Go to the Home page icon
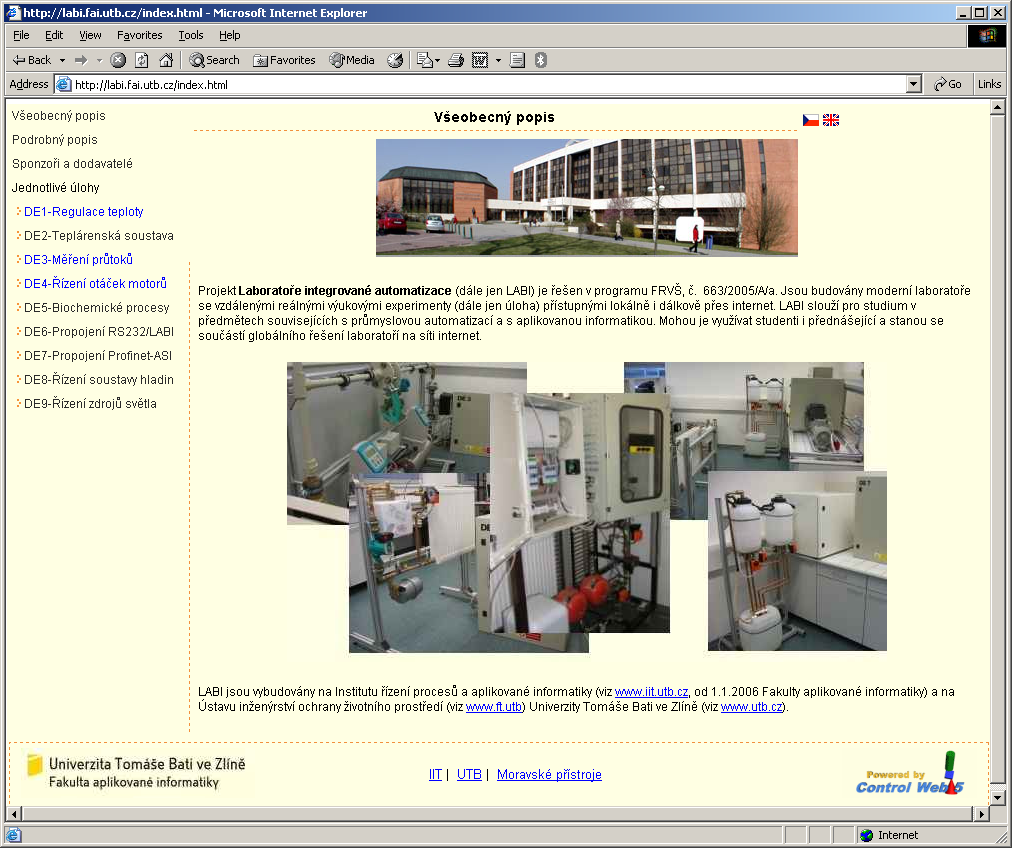This screenshot has width=1012, height=848. click(166, 60)
